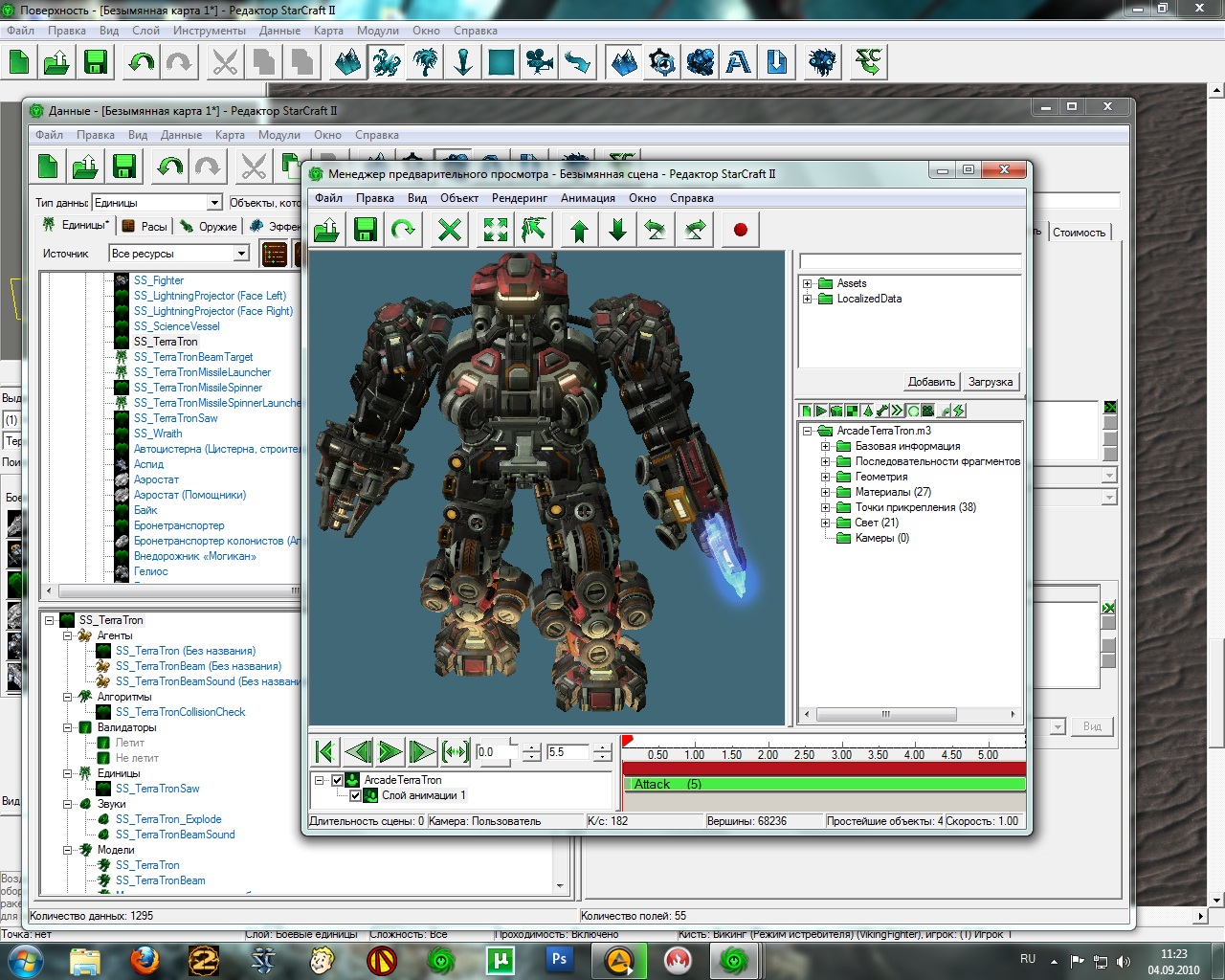
Task: Select SS_TerraTronCollisionCheck in lower tree
Action: pos(180,712)
